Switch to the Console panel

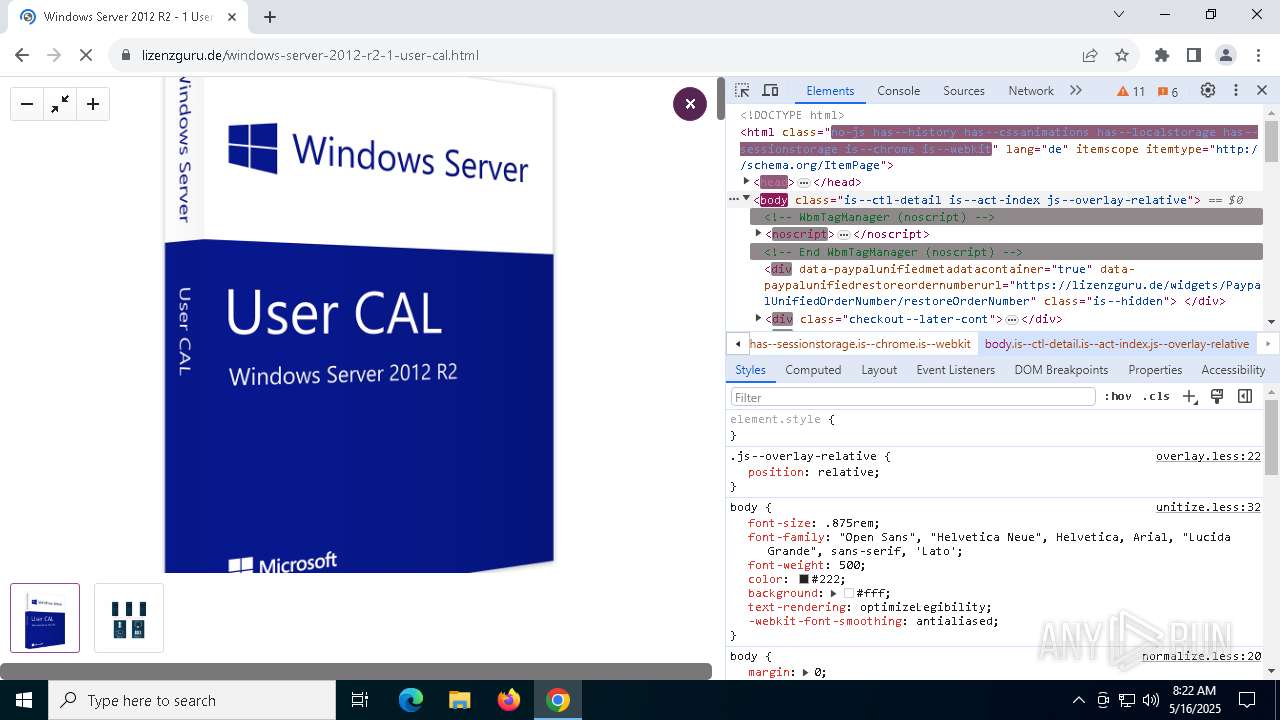pyautogui.click(x=898, y=90)
